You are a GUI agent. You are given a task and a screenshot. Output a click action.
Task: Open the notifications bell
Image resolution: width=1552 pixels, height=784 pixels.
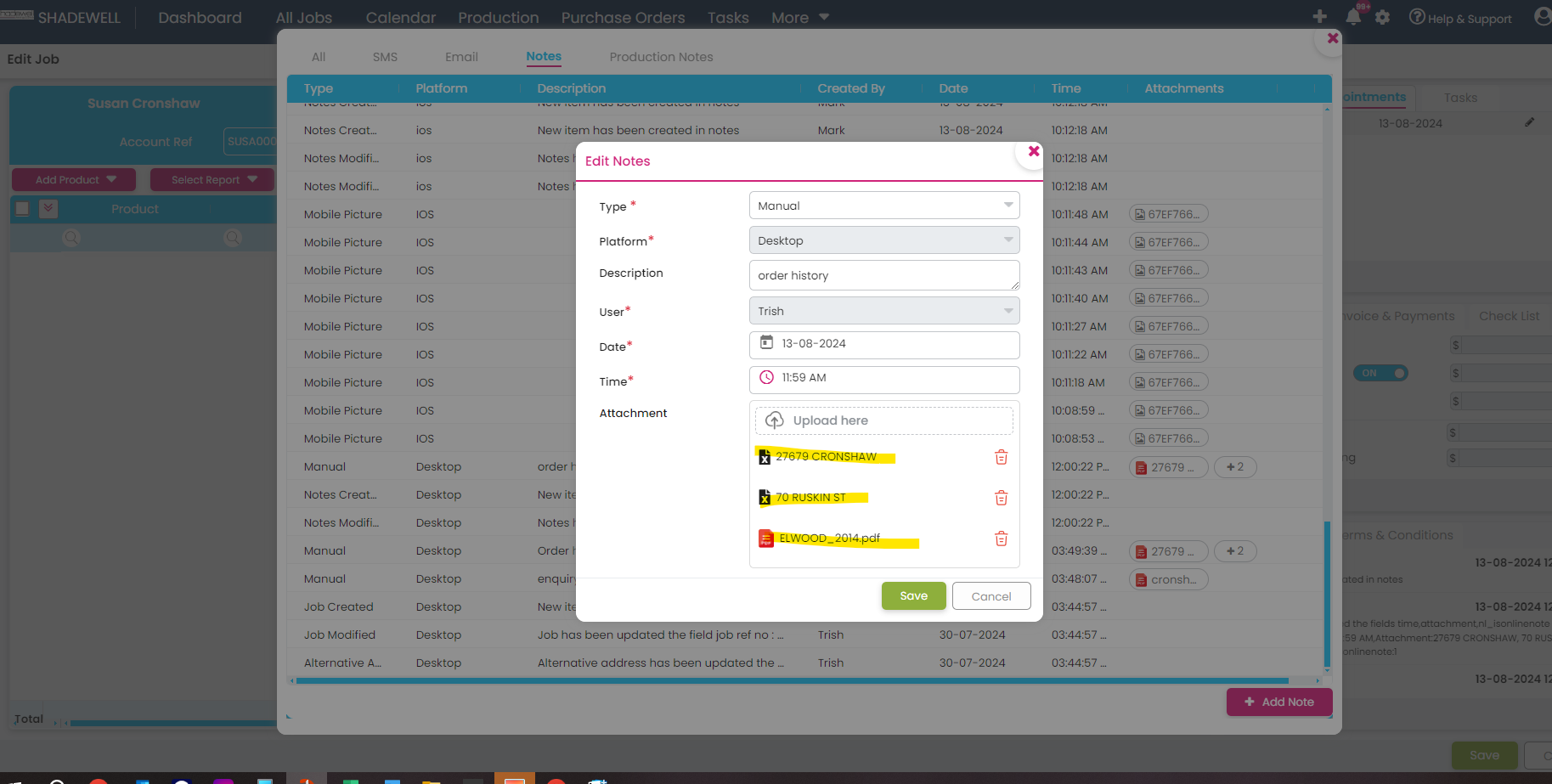click(x=1352, y=17)
